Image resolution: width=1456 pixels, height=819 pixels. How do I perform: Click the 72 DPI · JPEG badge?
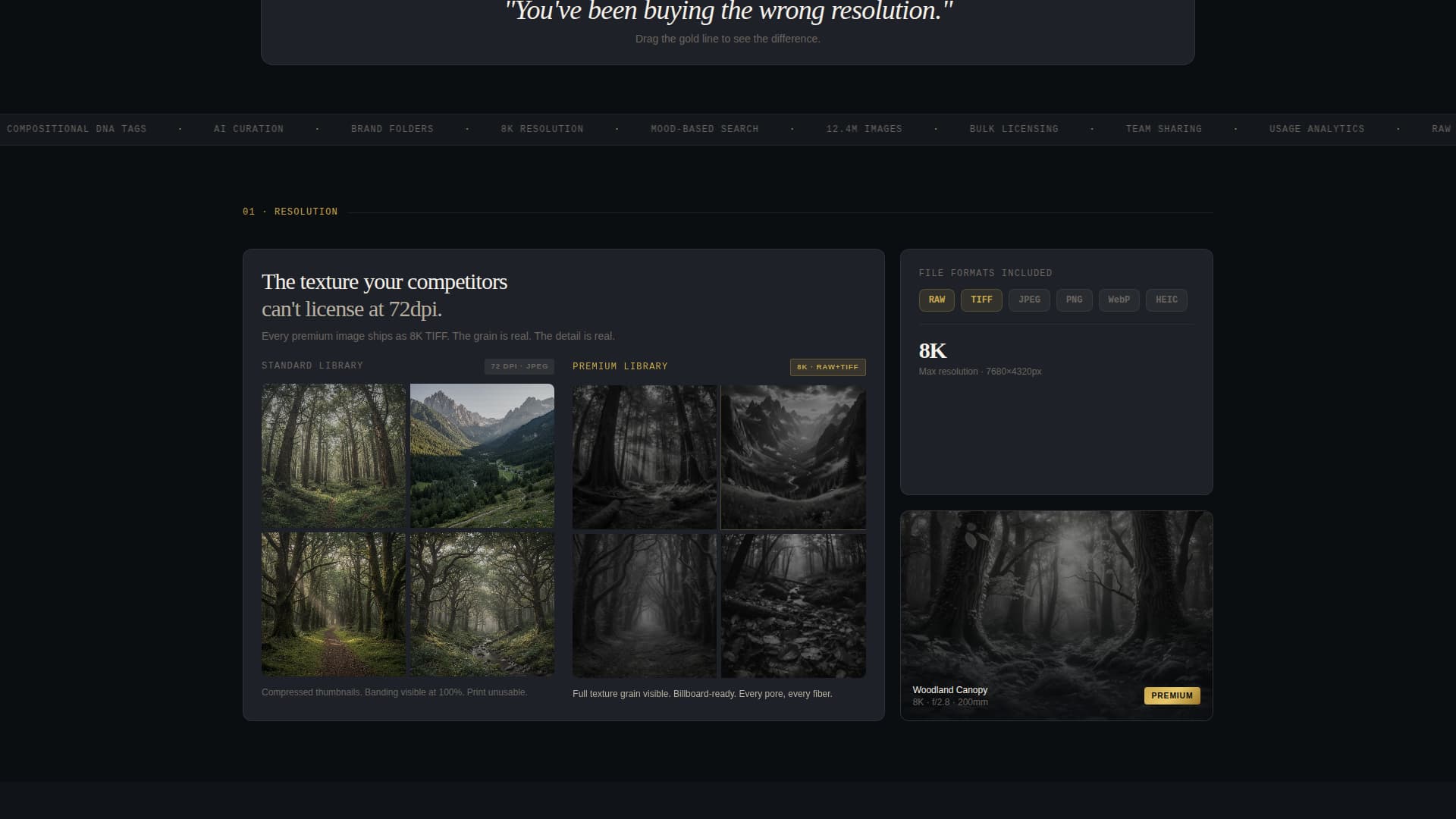pyautogui.click(x=519, y=366)
